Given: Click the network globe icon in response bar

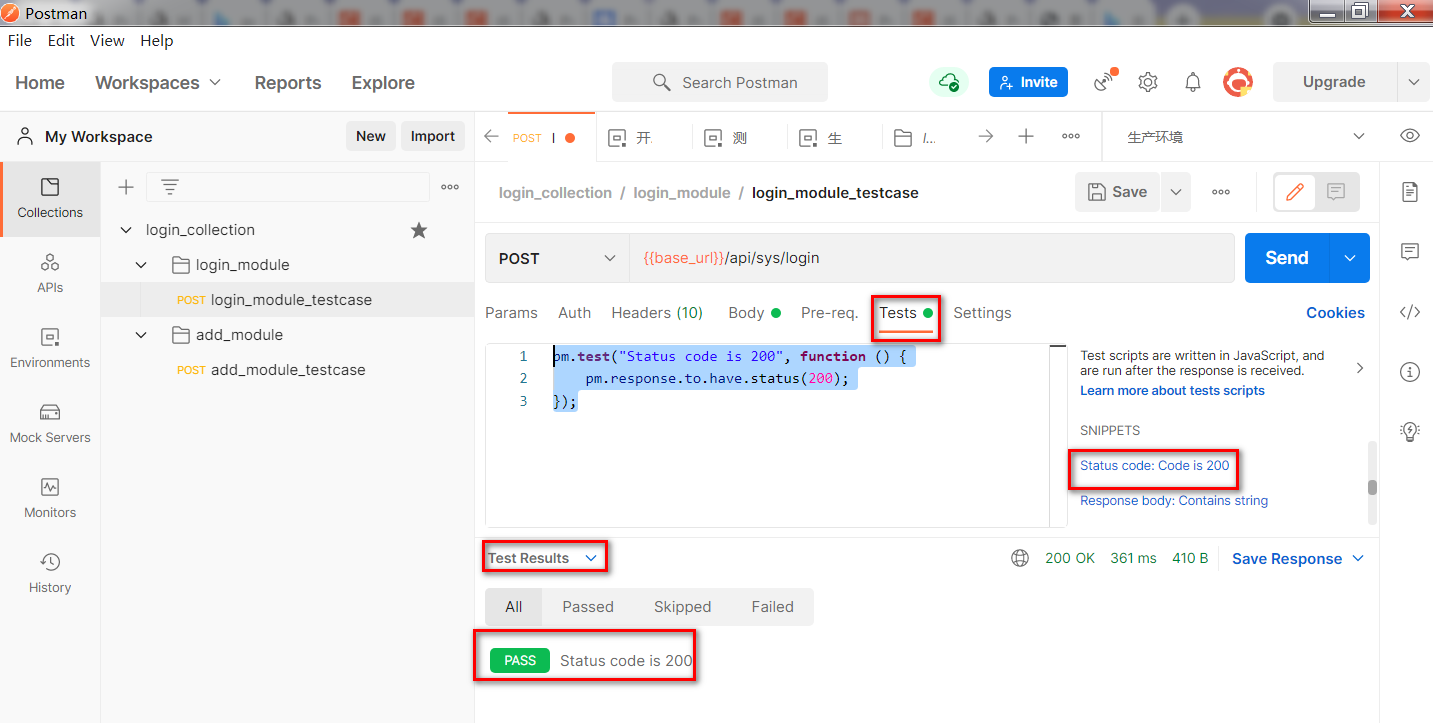Looking at the screenshot, I should click(x=1020, y=558).
